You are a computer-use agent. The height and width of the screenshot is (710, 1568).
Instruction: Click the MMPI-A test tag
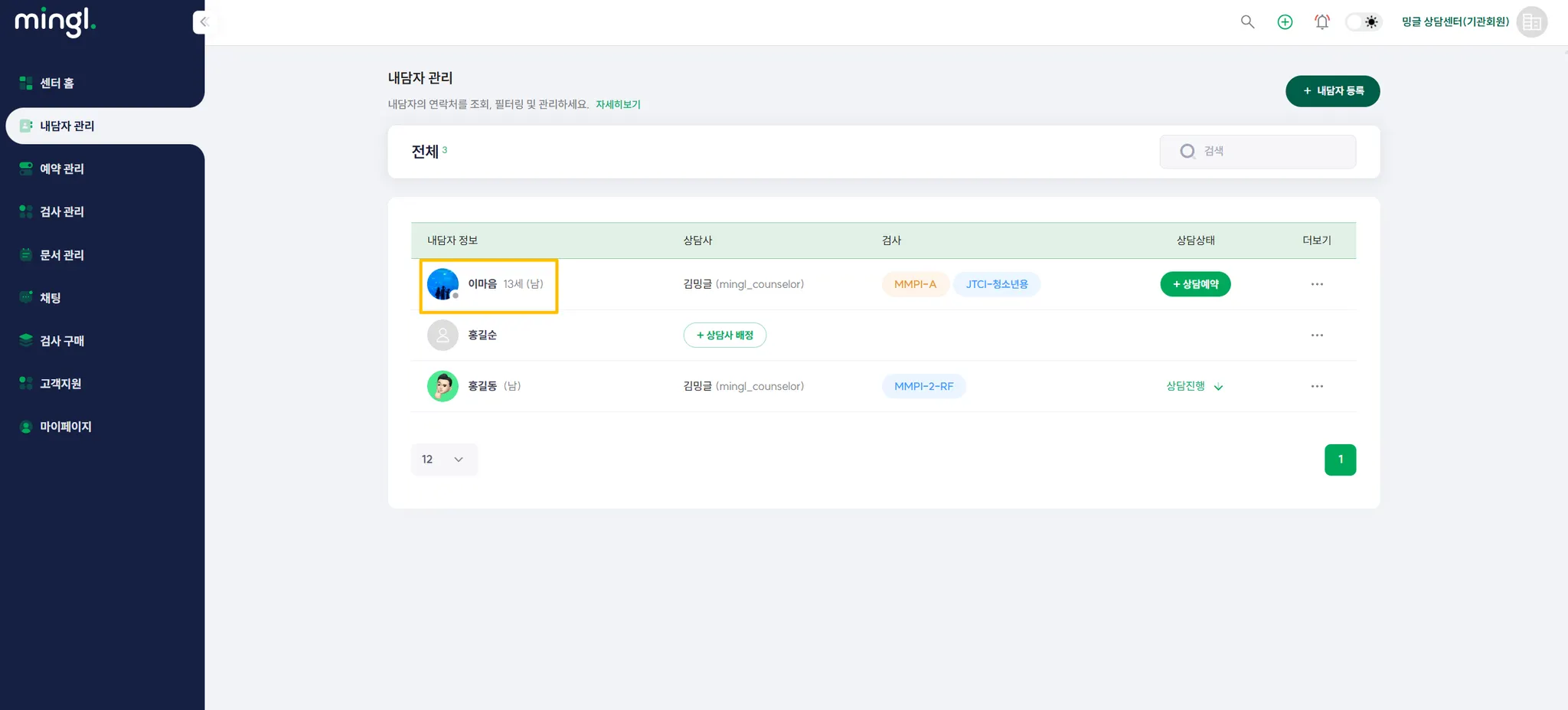click(x=915, y=284)
